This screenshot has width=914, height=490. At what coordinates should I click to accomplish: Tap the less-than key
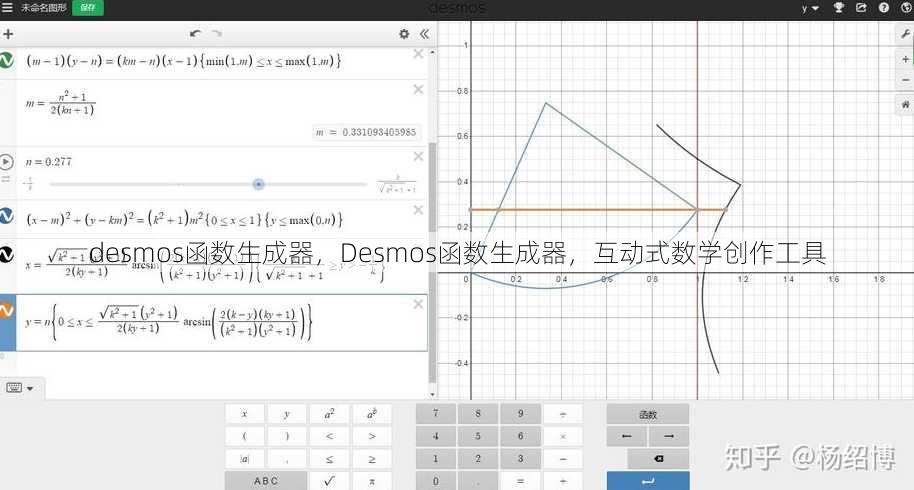click(329, 436)
